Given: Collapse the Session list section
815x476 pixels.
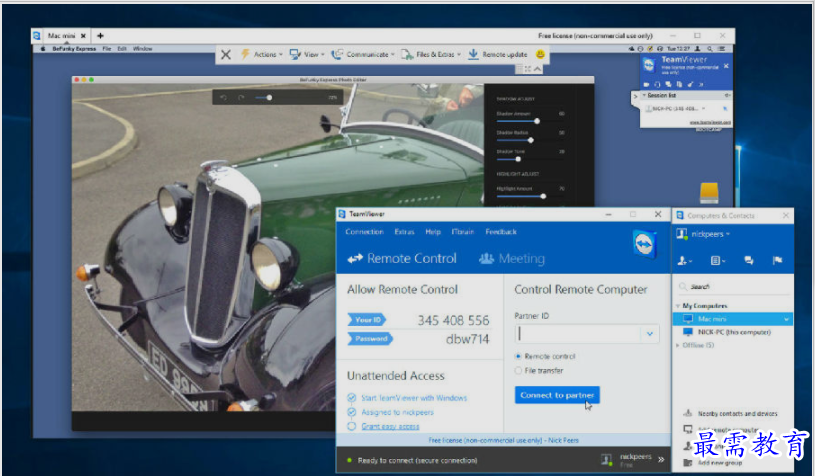Looking at the screenshot, I should point(645,96).
